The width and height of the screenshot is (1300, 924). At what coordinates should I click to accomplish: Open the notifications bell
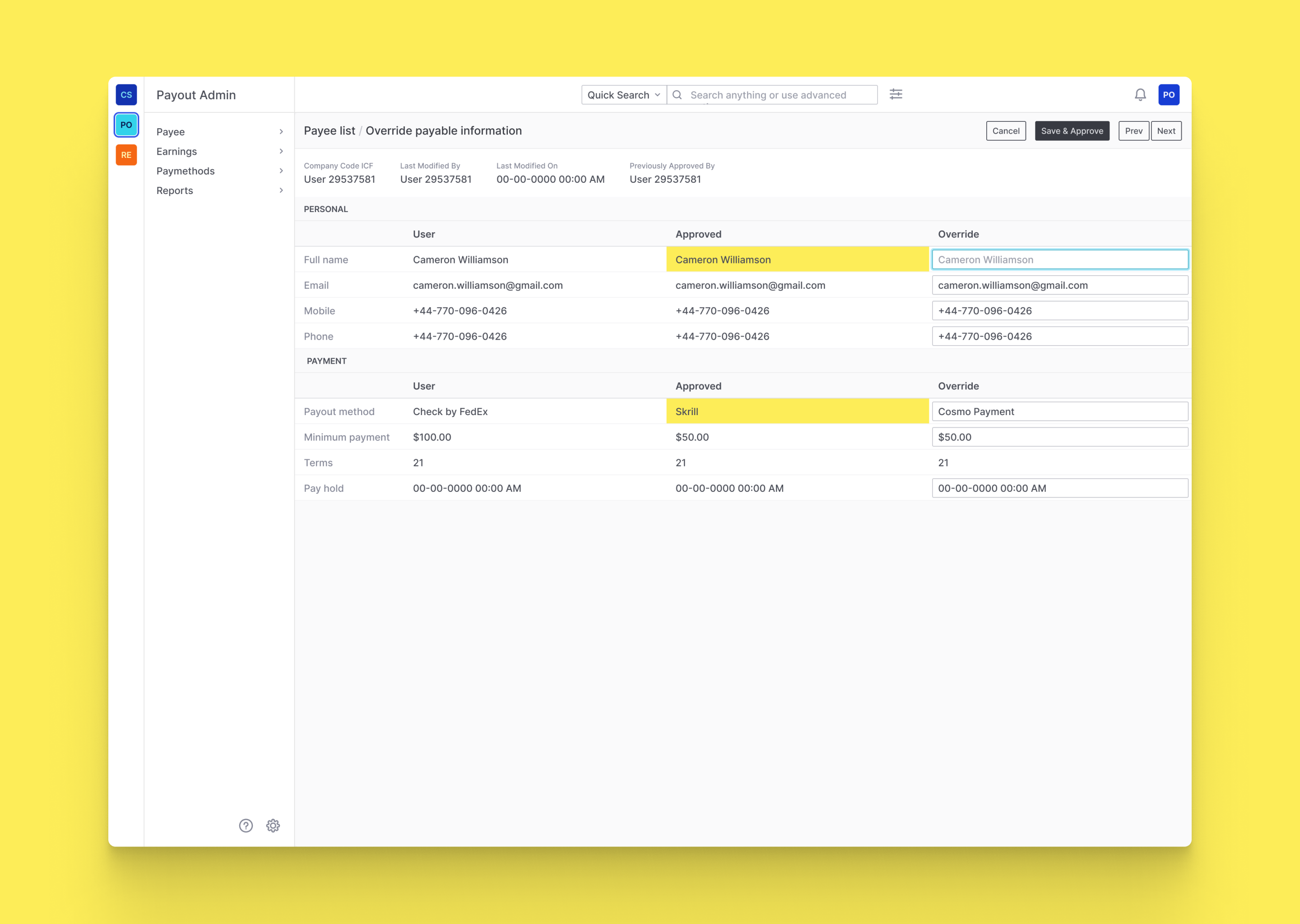(x=1140, y=95)
